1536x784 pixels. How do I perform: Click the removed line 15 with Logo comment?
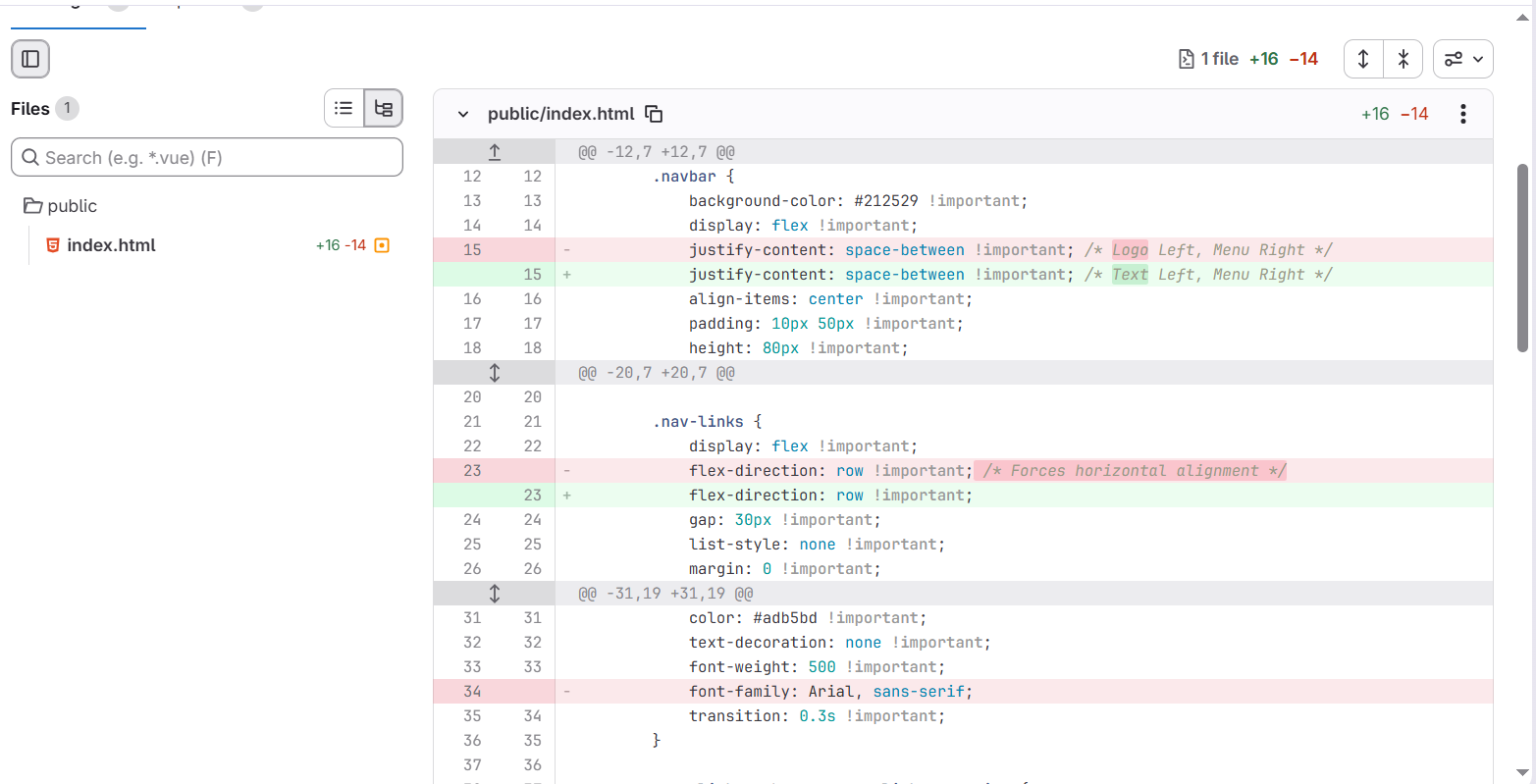(x=963, y=250)
